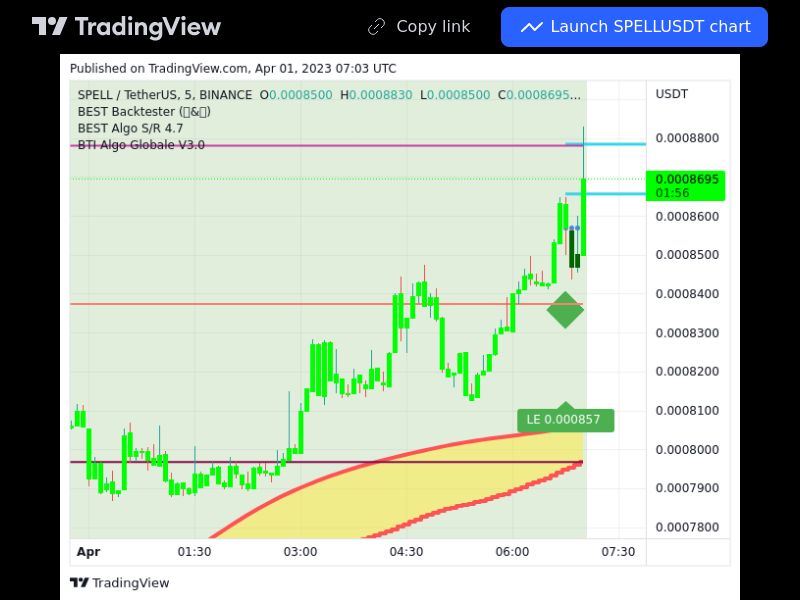800x600 pixels.
Task: Click the open value O0.0008500
Action: pyautogui.click(x=296, y=95)
